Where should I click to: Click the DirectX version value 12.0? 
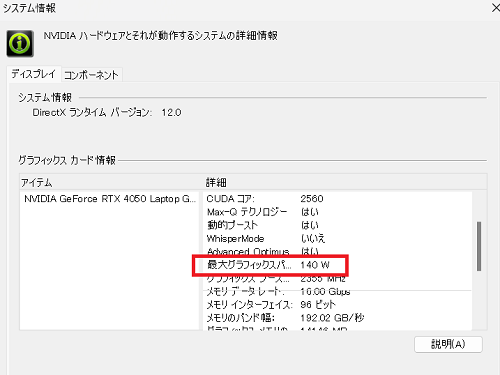tap(171, 112)
